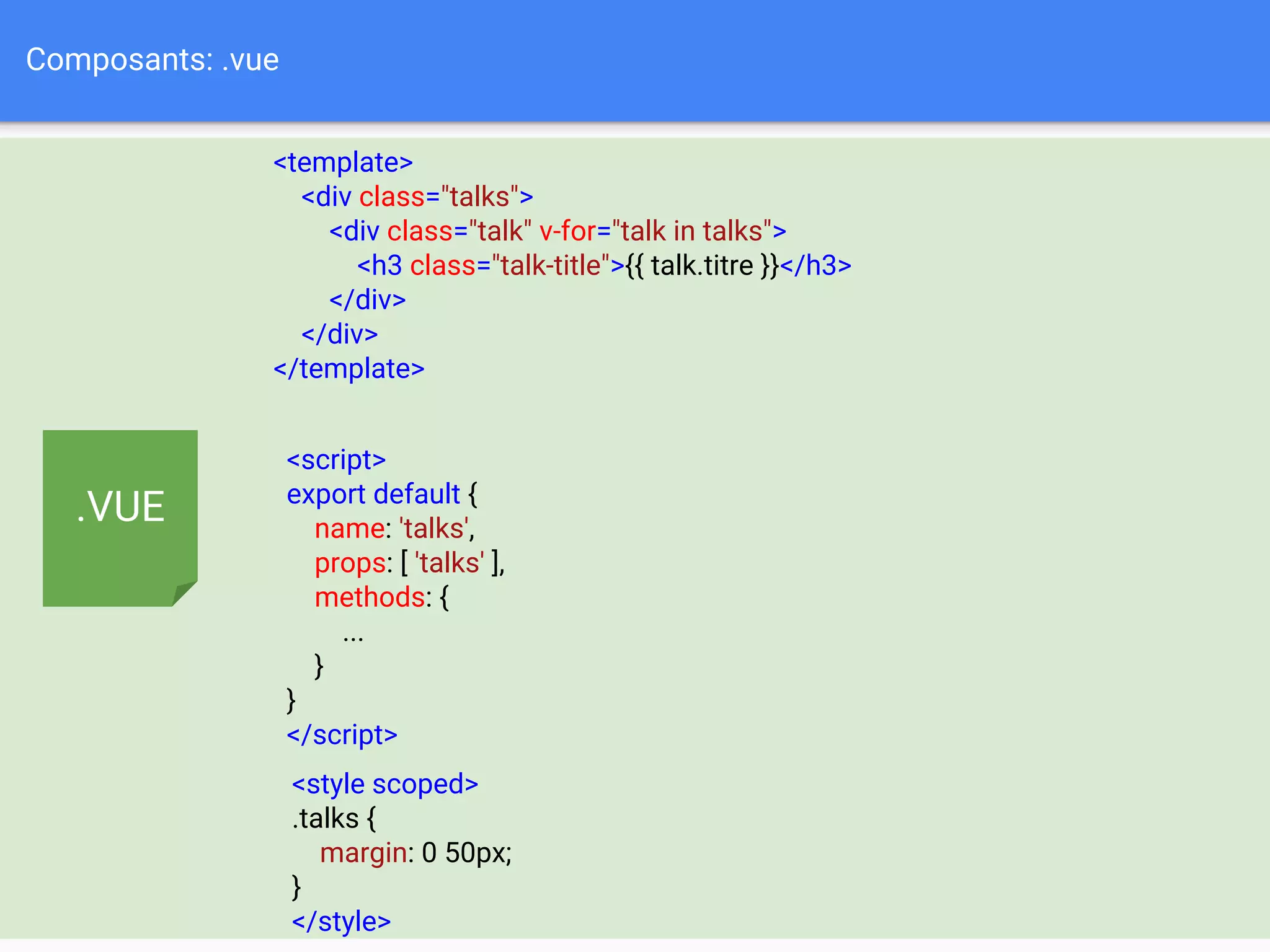Click the <div class="talks"> line
1270x952 pixels.
(x=417, y=197)
